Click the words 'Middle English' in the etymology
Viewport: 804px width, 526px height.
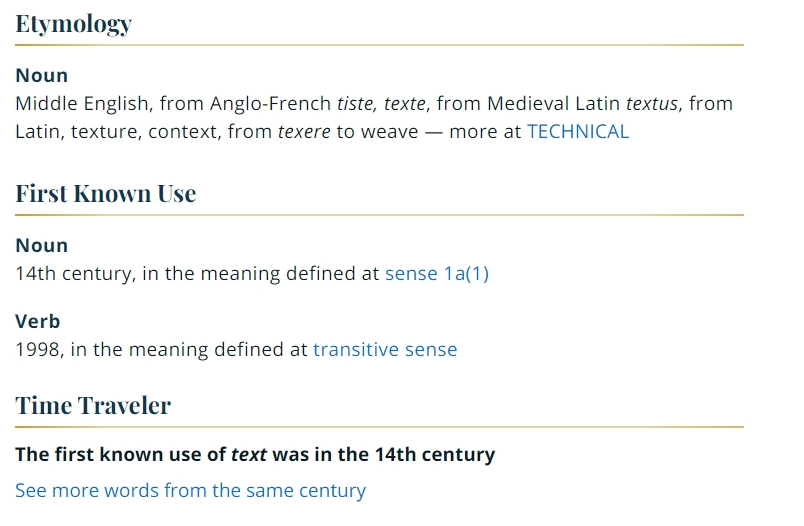(84, 104)
